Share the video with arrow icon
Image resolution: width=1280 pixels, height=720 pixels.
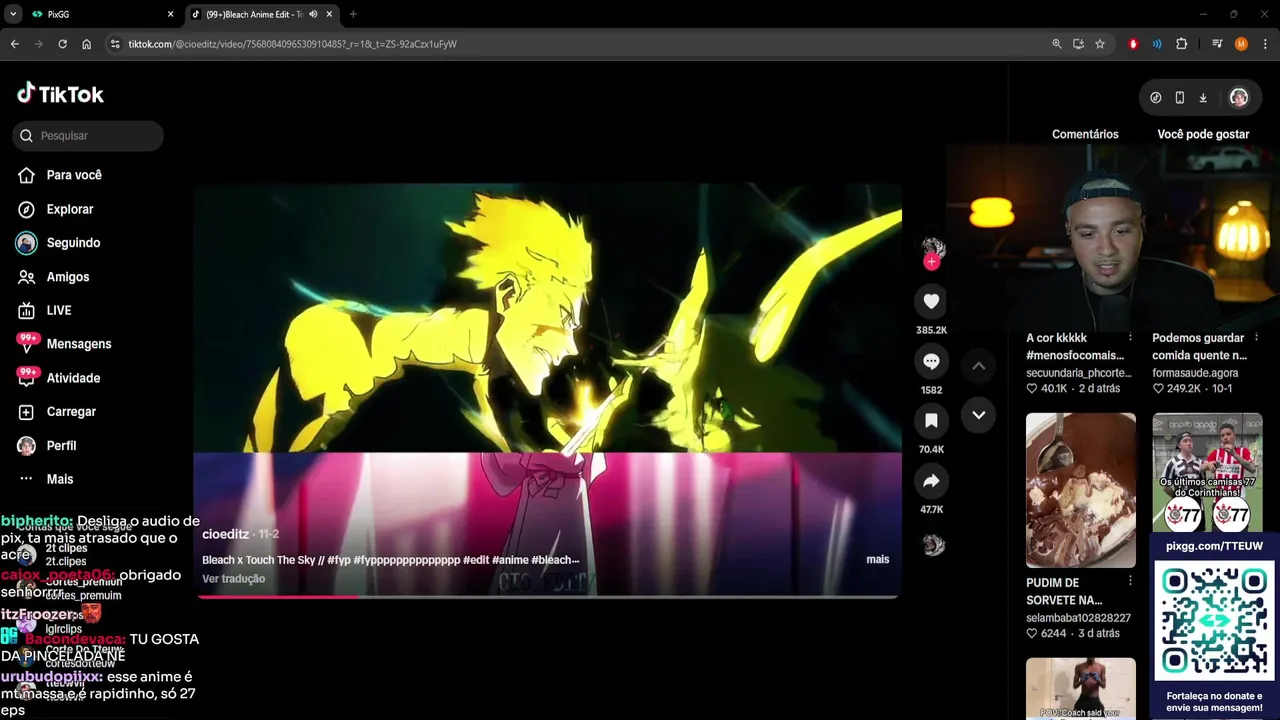(x=931, y=481)
